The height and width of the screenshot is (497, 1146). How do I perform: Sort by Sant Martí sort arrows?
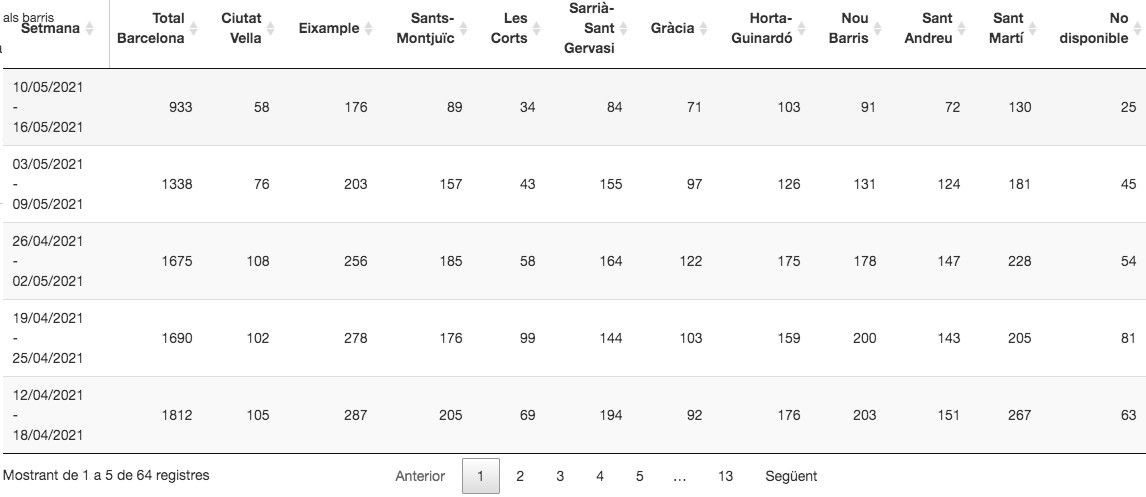click(x=1033, y=29)
